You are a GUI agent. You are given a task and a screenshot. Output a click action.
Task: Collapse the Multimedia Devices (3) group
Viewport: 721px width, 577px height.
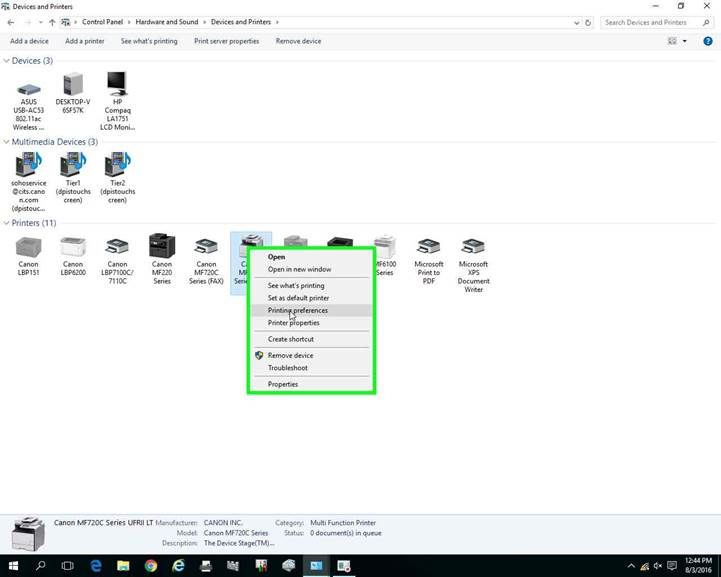coord(6,142)
